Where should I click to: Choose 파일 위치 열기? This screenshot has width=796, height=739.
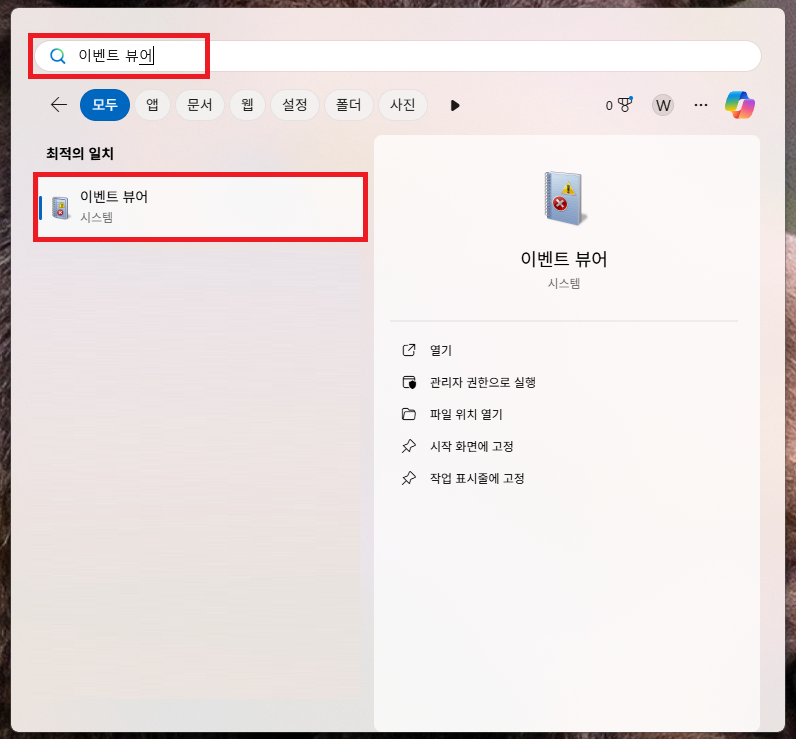466,414
